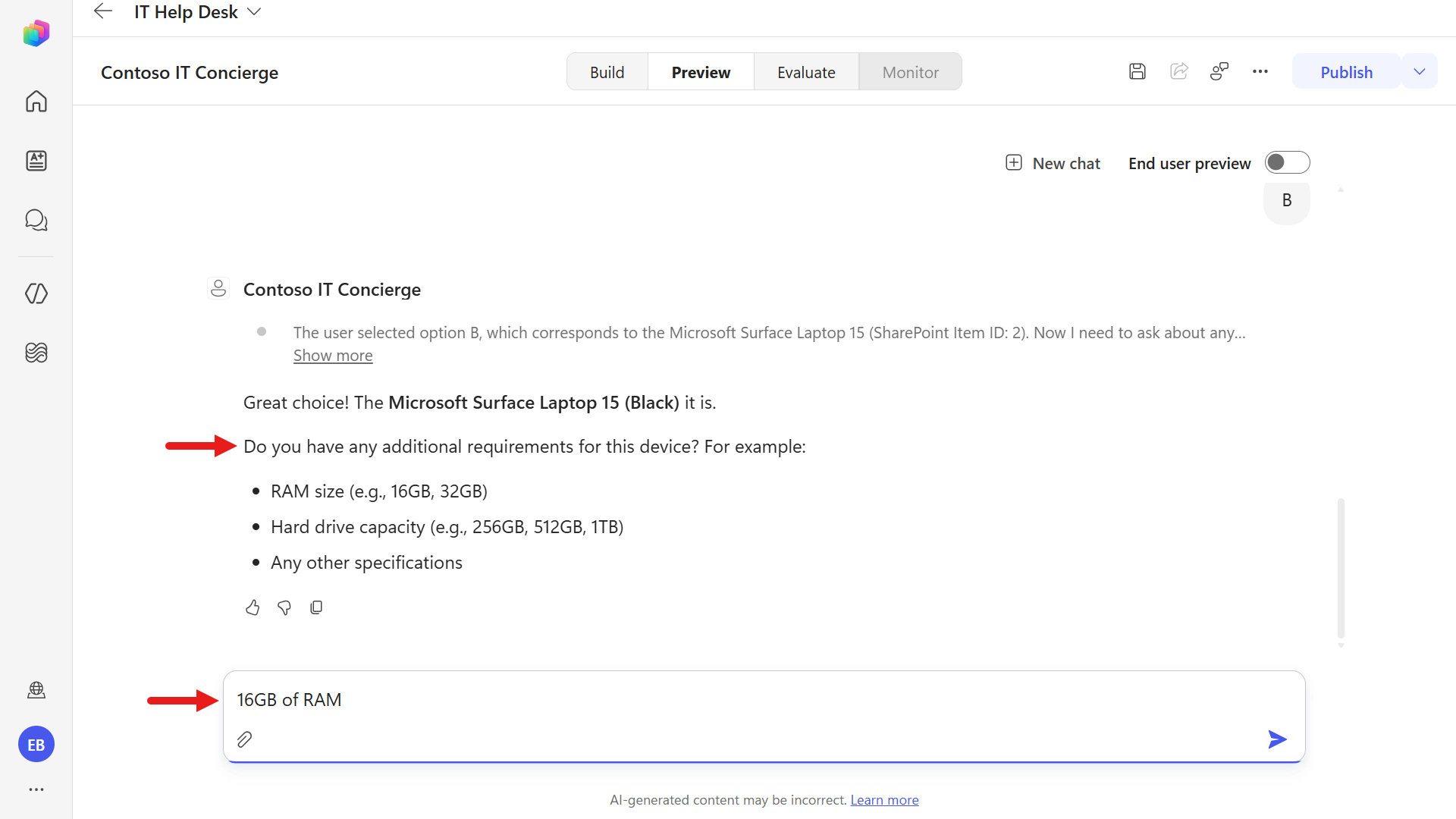Click the Save icon in toolbar
1456x819 pixels.
point(1137,71)
